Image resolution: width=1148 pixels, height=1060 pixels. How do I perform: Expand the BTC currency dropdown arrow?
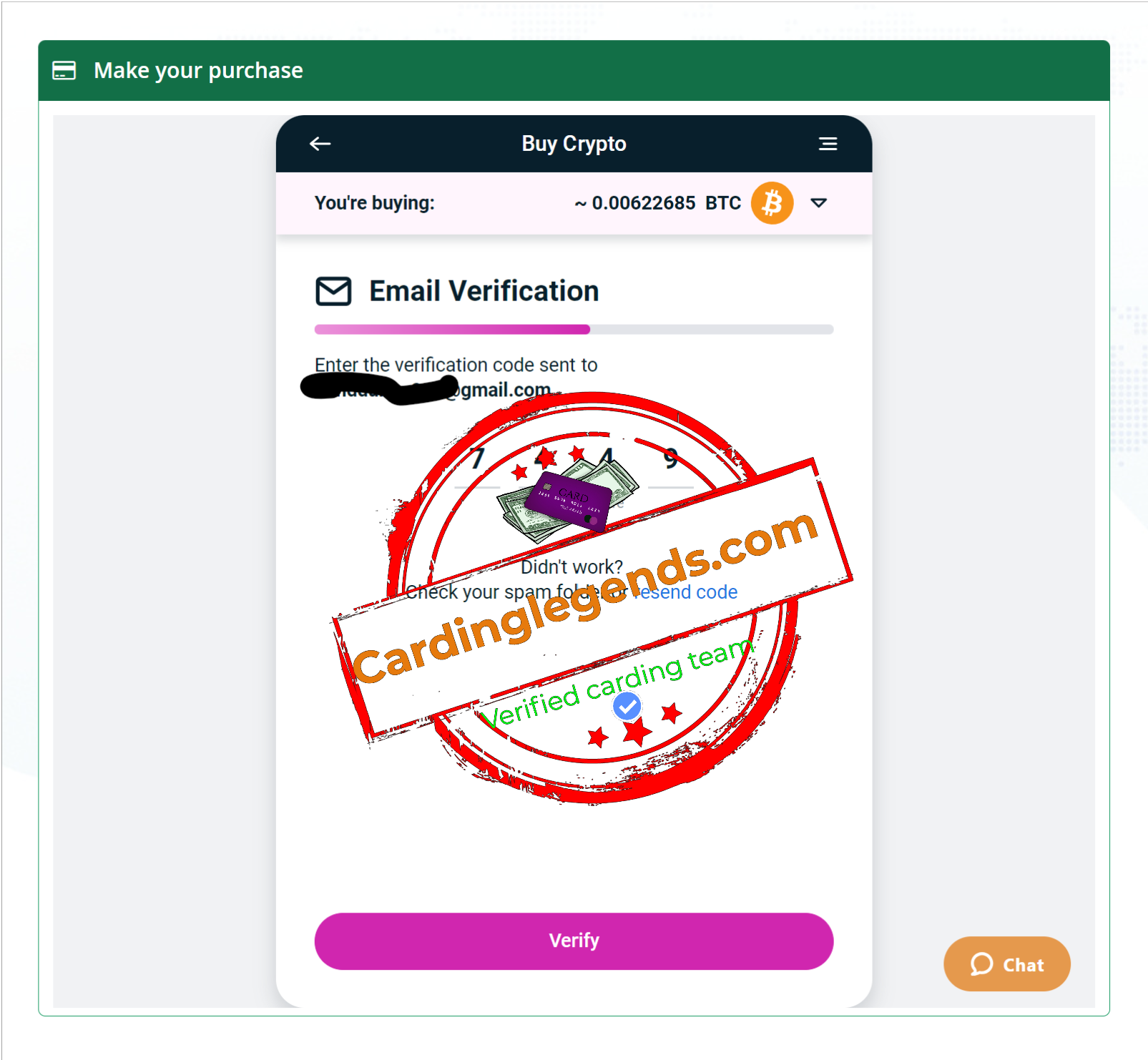point(819,203)
